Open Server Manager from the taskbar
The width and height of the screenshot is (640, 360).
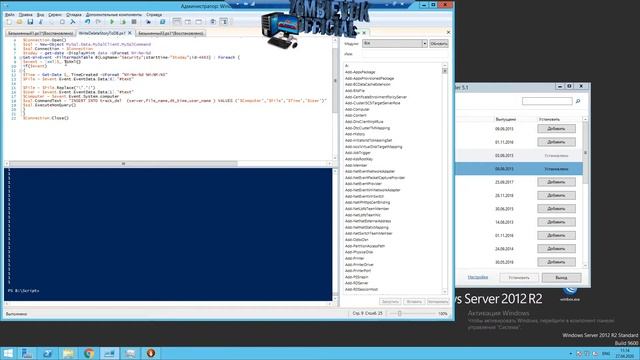click(x=27, y=353)
